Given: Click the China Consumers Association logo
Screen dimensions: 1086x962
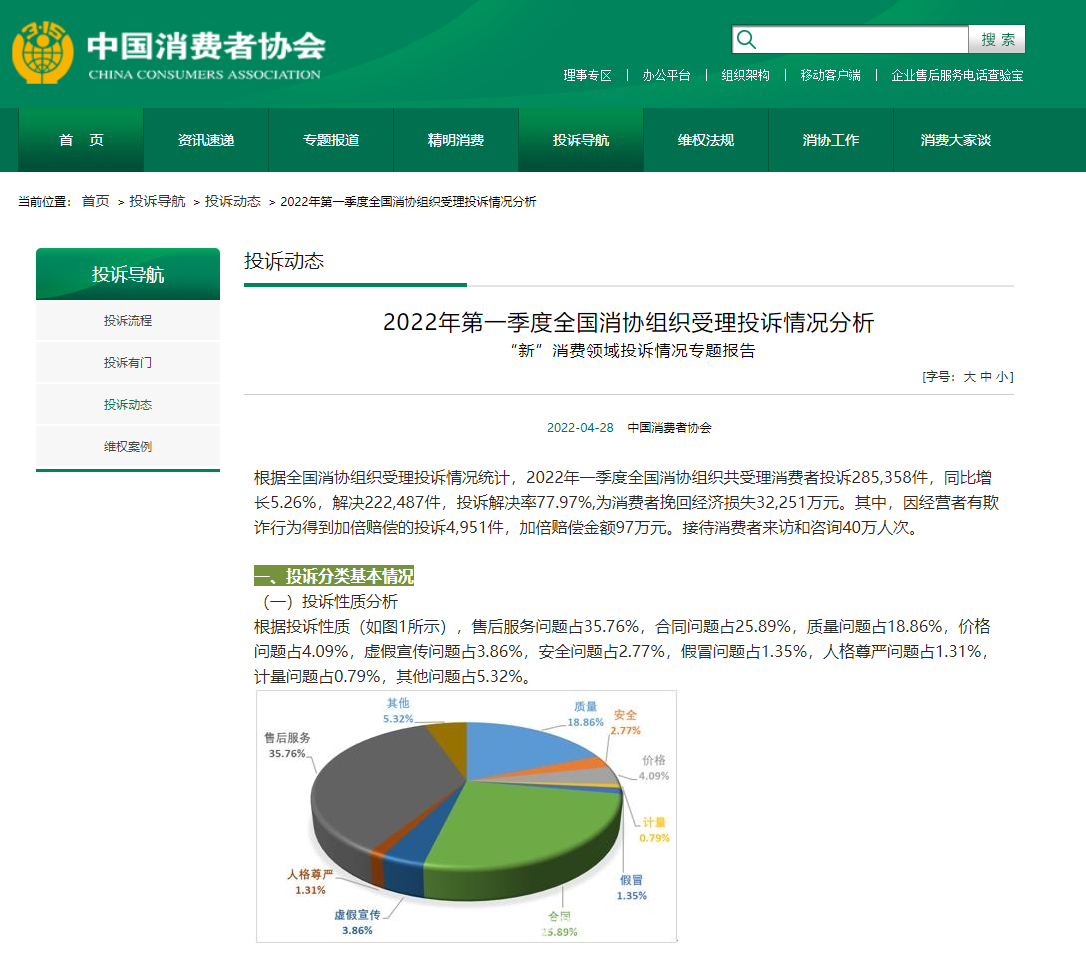Looking at the screenshot, I should click(168, 53).
